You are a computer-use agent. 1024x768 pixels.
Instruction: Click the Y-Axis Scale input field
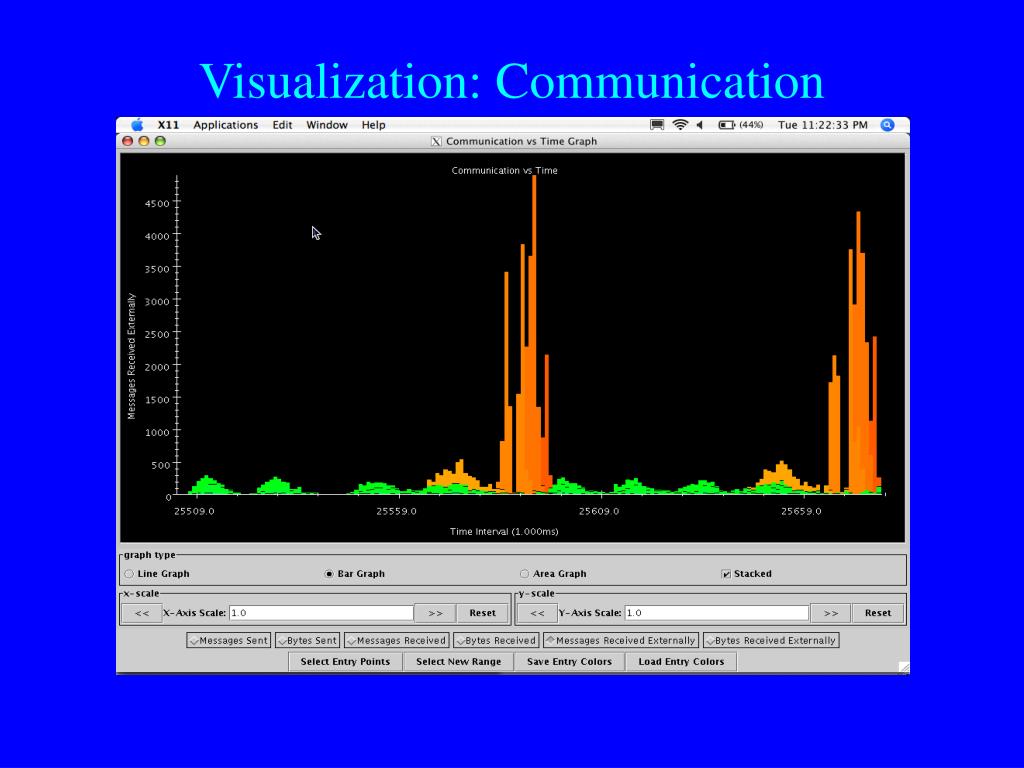pyautogui.click(x=716, y=613)
